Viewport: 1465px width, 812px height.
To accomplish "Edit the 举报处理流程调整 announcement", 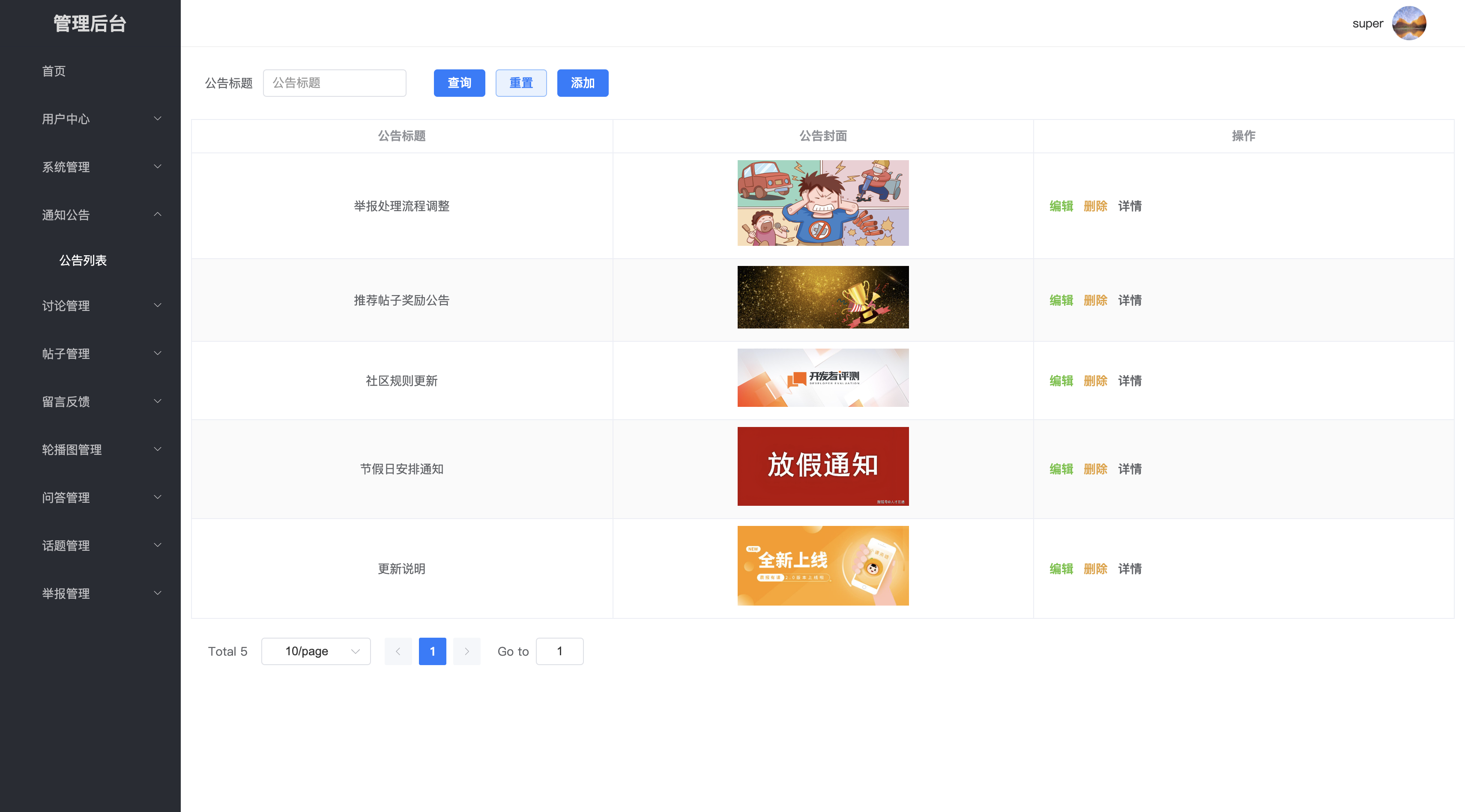I will (1061, 206).
